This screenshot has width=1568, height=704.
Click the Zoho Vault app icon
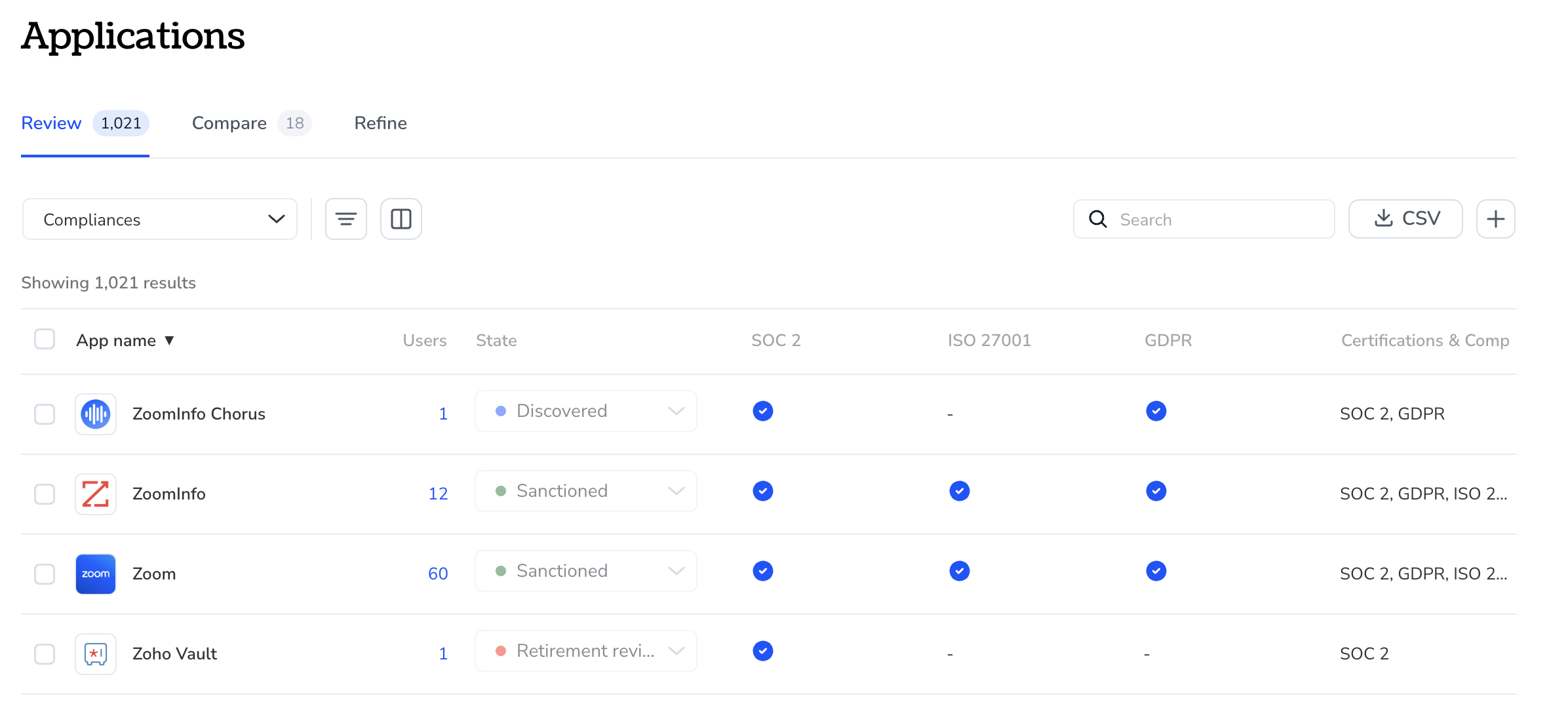96,654
